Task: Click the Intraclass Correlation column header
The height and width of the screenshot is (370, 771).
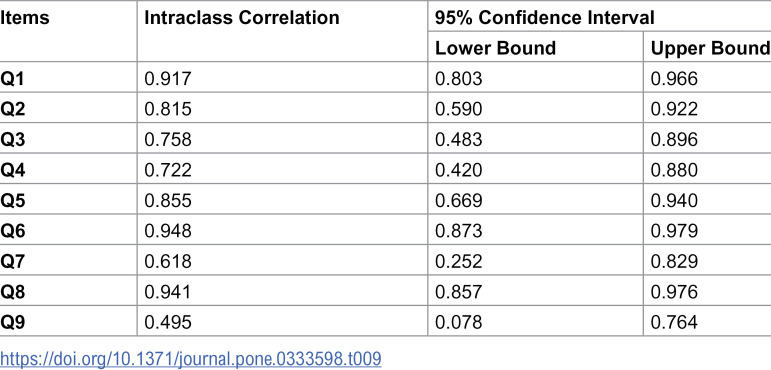Action: click(x=242, y=18)
